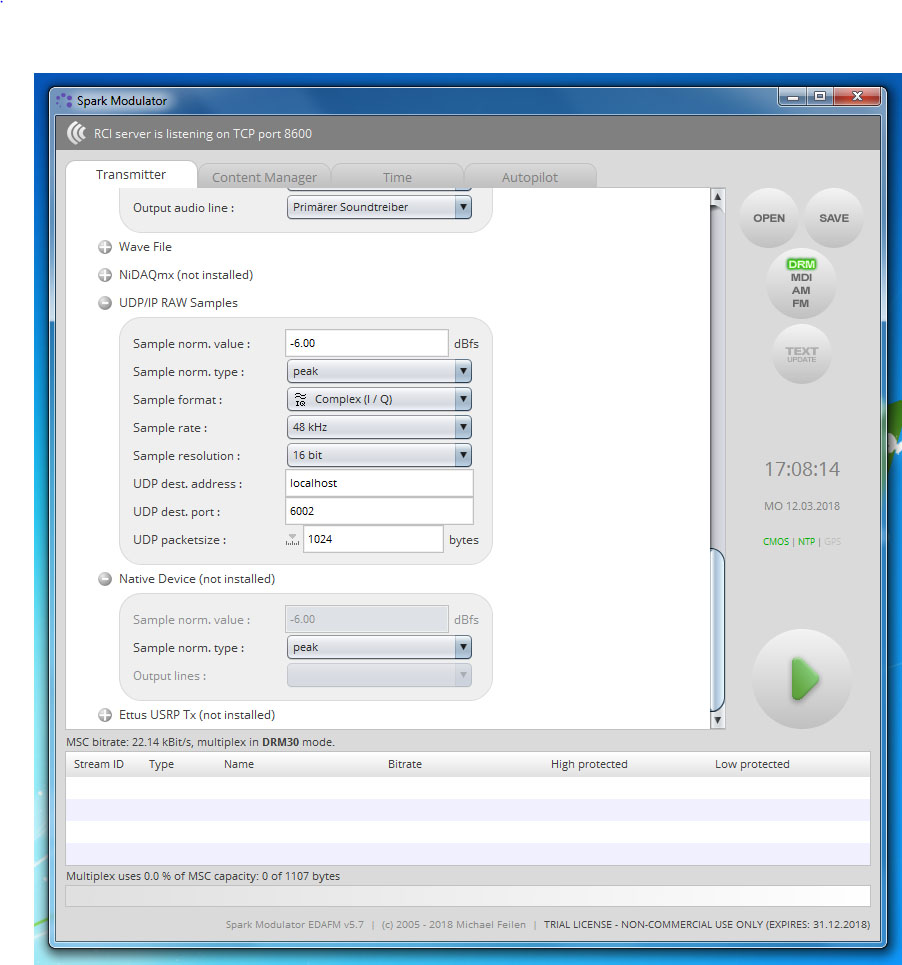
Task: Click the NTP time source indicator
Action: 806,542
